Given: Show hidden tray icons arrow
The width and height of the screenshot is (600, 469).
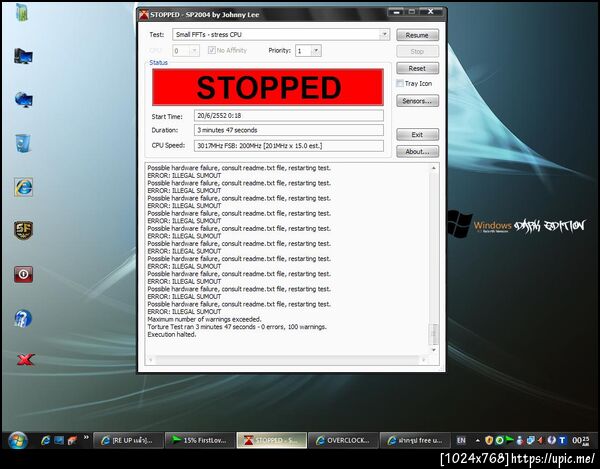Looking at the screenshot, I should coord(477,441).
